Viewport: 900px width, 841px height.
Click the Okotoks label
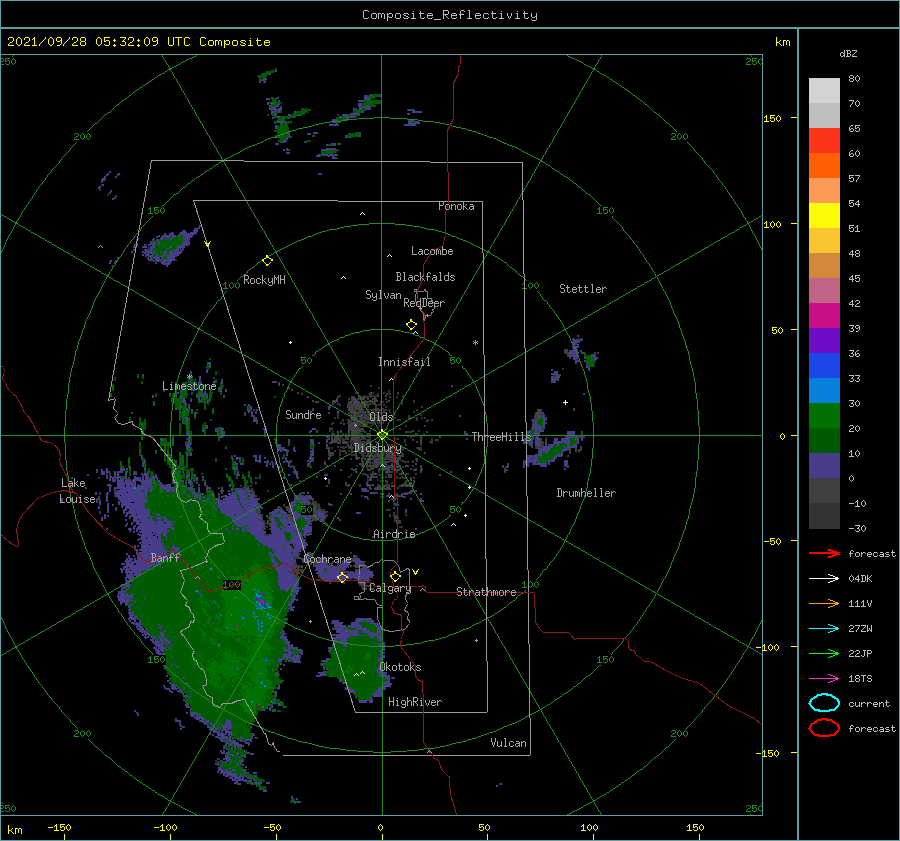pyautogui.click(x=400, y=667)
